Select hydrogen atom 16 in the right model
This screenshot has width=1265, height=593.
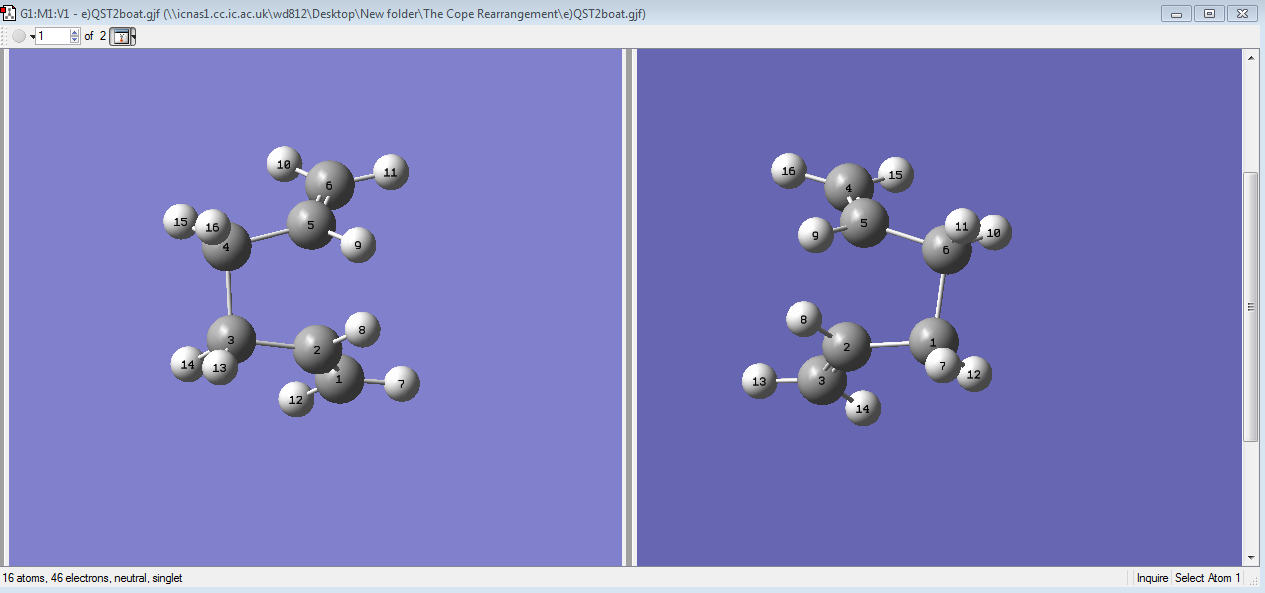(789, 171)
